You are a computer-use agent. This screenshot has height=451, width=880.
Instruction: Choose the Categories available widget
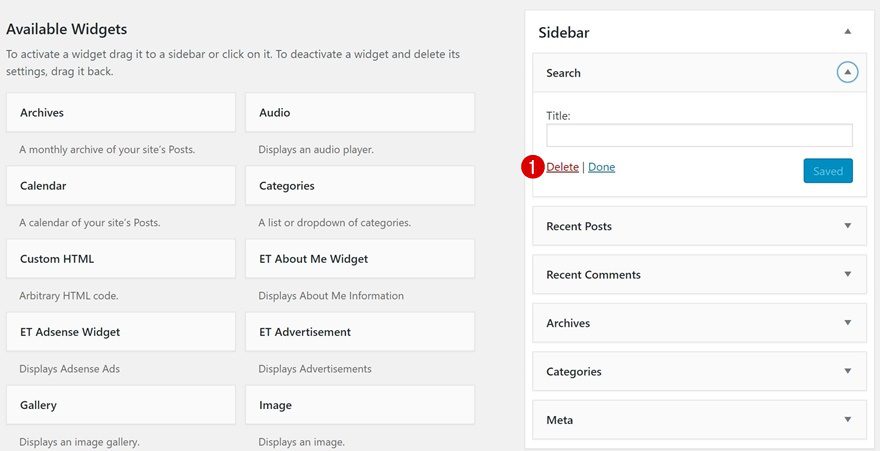359,186
